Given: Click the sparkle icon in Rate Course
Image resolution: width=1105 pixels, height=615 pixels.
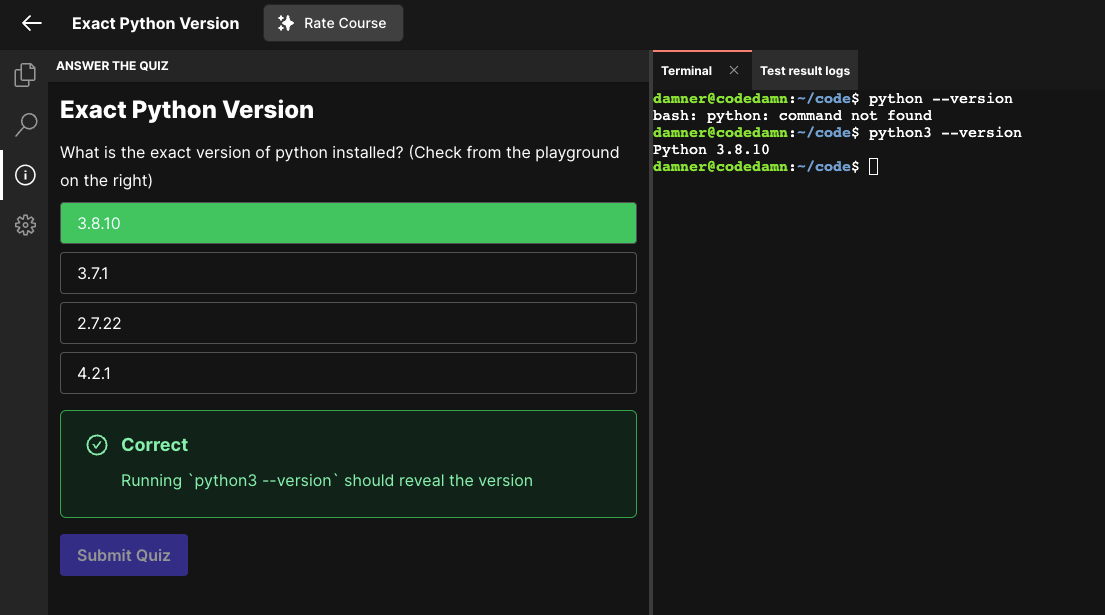Looking at the screenshot, I should click(286, 23).
